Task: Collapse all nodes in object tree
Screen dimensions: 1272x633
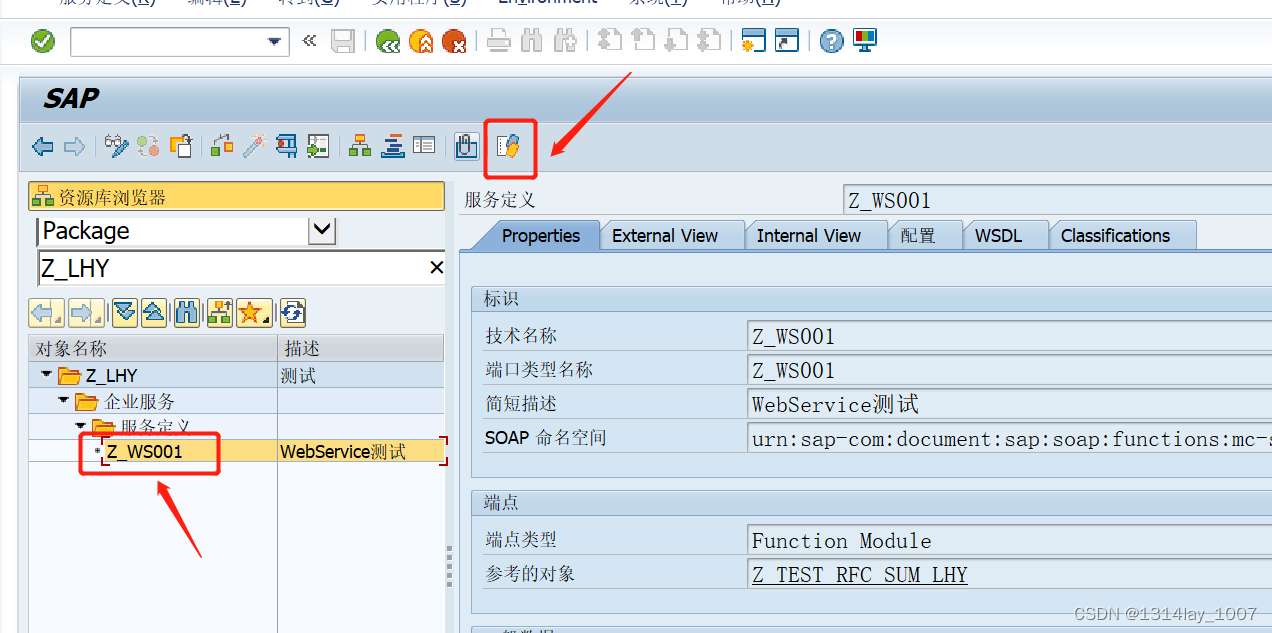Action: (154, 313)
